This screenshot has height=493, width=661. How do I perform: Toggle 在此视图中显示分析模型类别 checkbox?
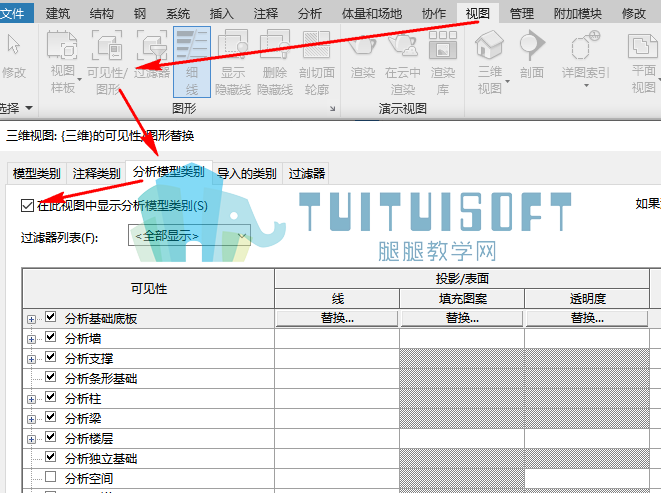click(27, 206)
